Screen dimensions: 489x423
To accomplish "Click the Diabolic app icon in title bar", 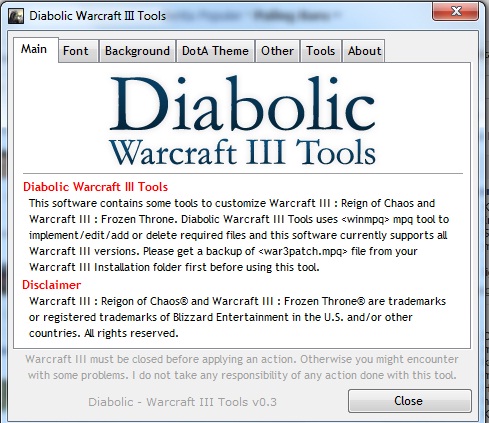I will (x=16, y=16).
